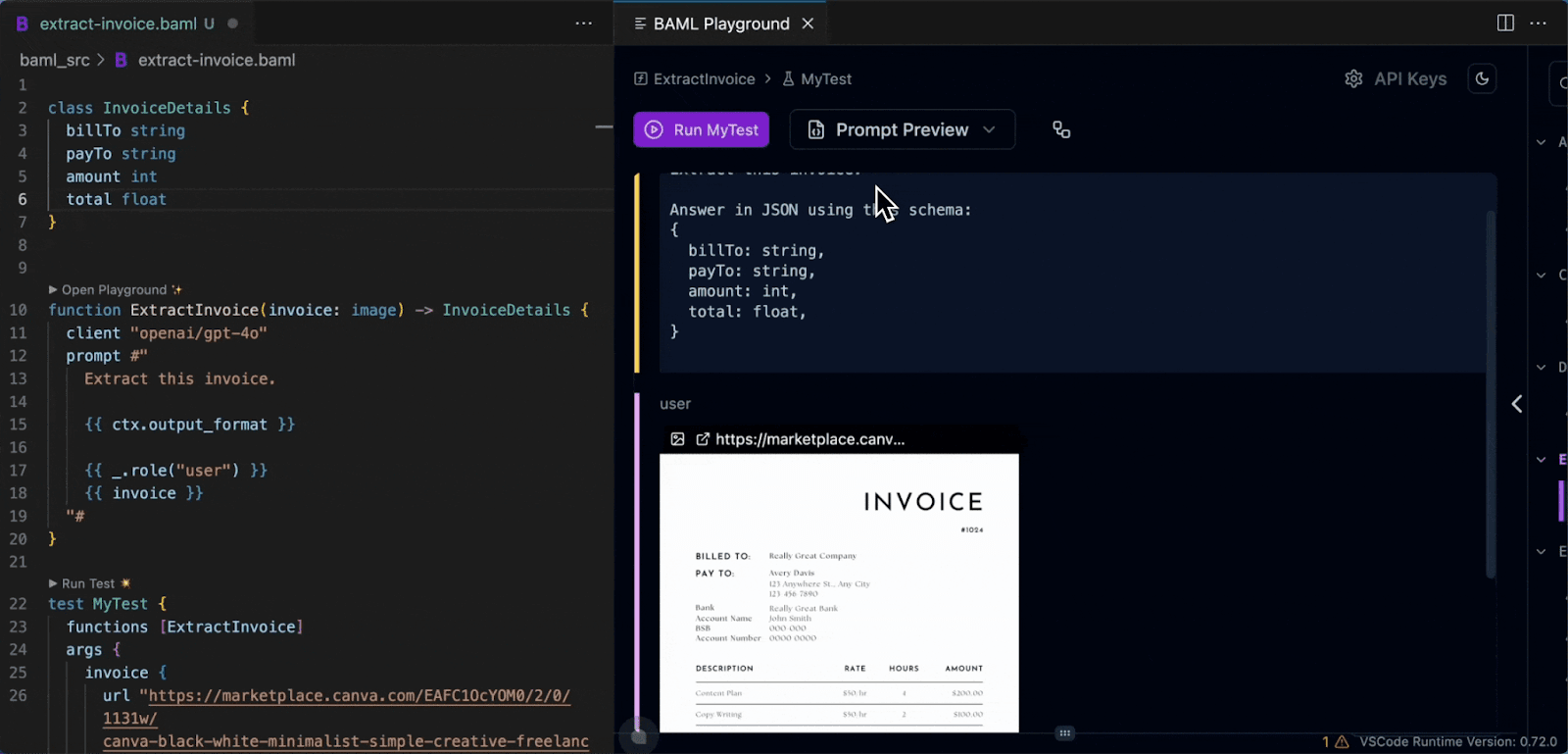Image resolution: width=1568 pixels, height=754 pixels.
Task: Place cursor on 'total float' code line
Action: pyautogui.click(x=117, y=199)
